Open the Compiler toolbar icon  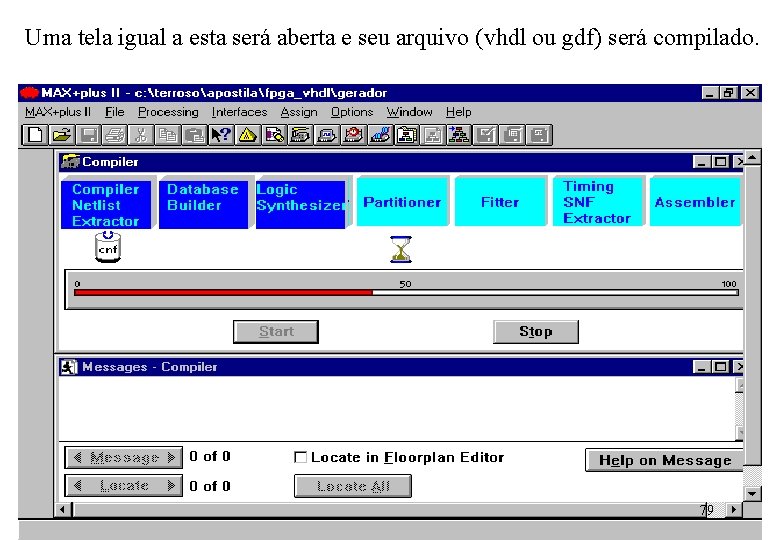click(300, 135)
